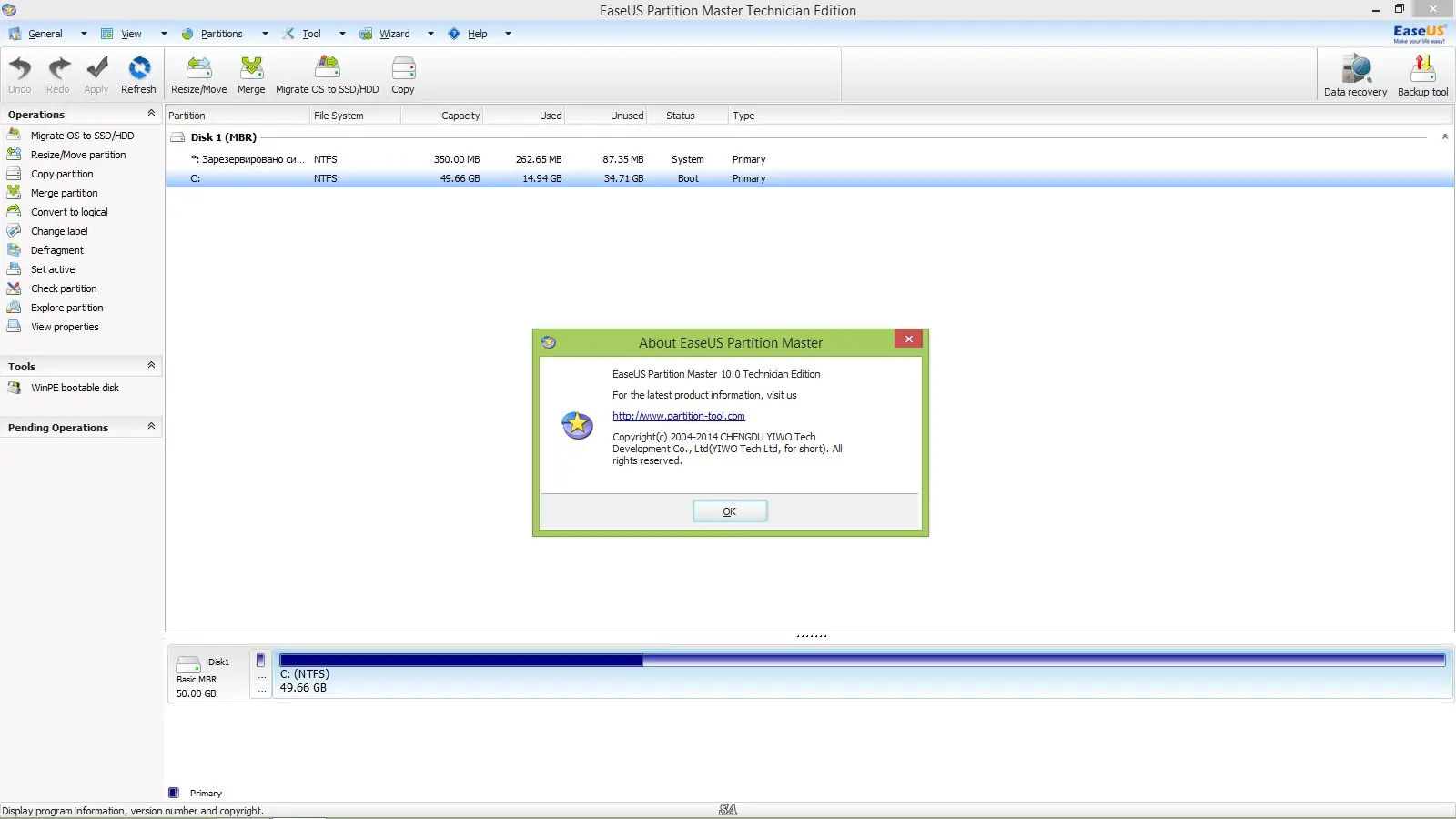
Task: Select the Зарезервировано системой partition row
Action: (x=810, y=159)
